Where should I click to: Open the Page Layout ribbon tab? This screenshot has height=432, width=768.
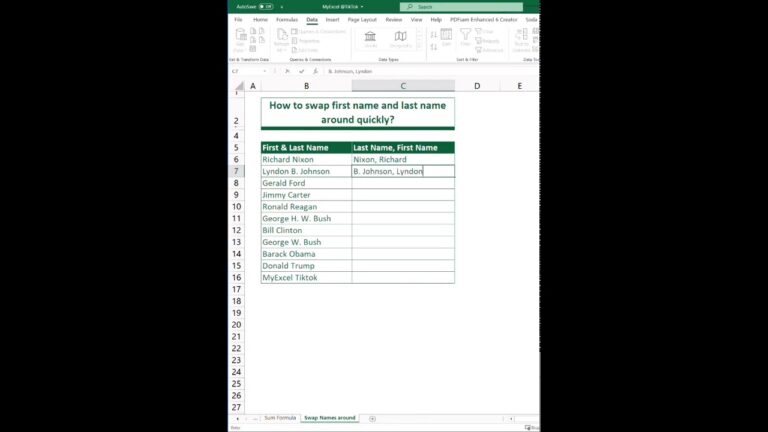point(362,20)
